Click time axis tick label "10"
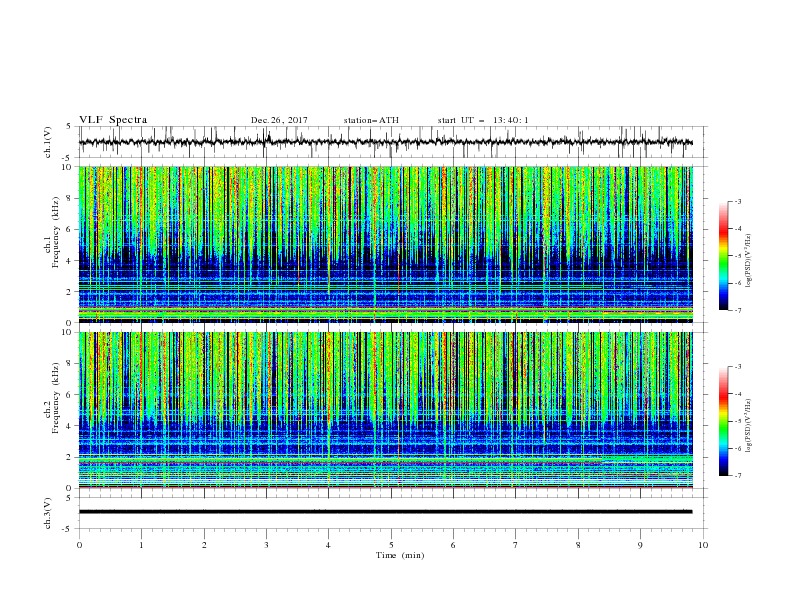792x612 pixels. (703, 545)
